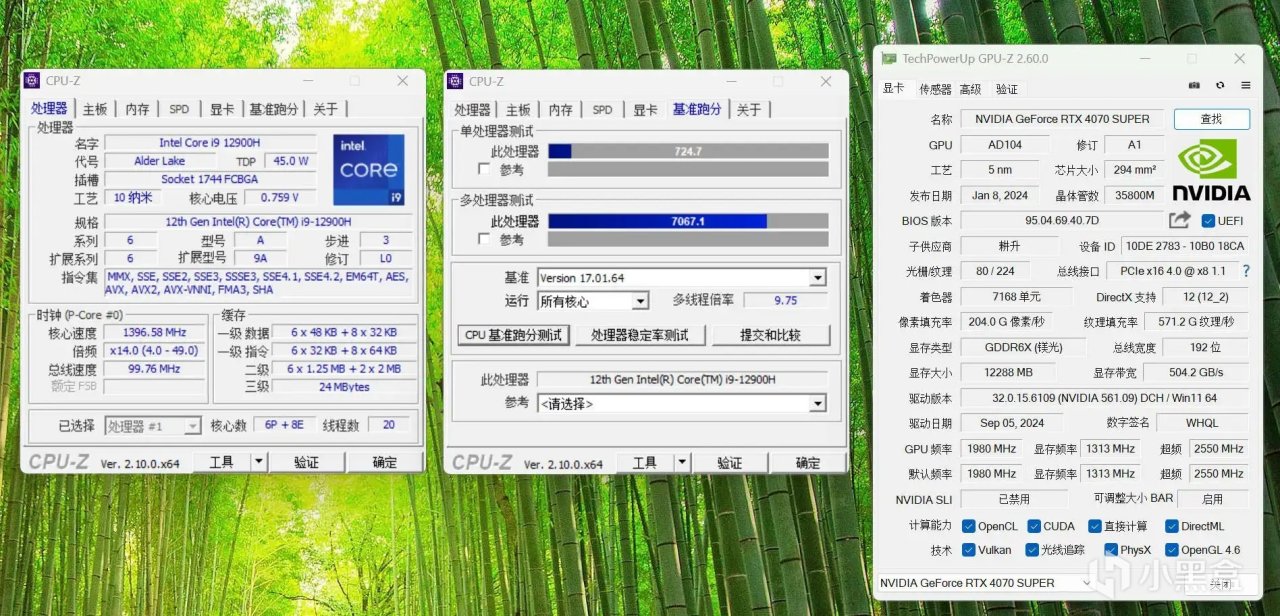This screenshot has height=616, width=1280.
Task: Click the multi-thread 7067.1 score bar
Action: point(688,221)
